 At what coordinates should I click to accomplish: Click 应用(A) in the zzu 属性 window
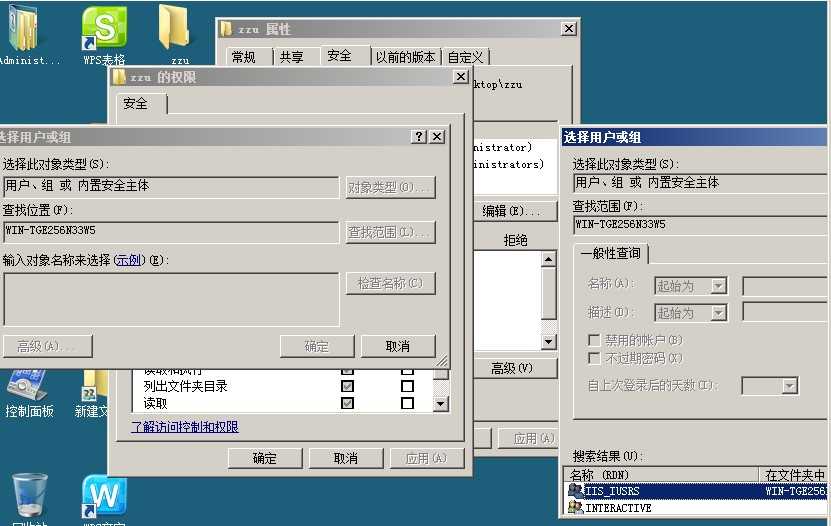click(x=530, y=438)
